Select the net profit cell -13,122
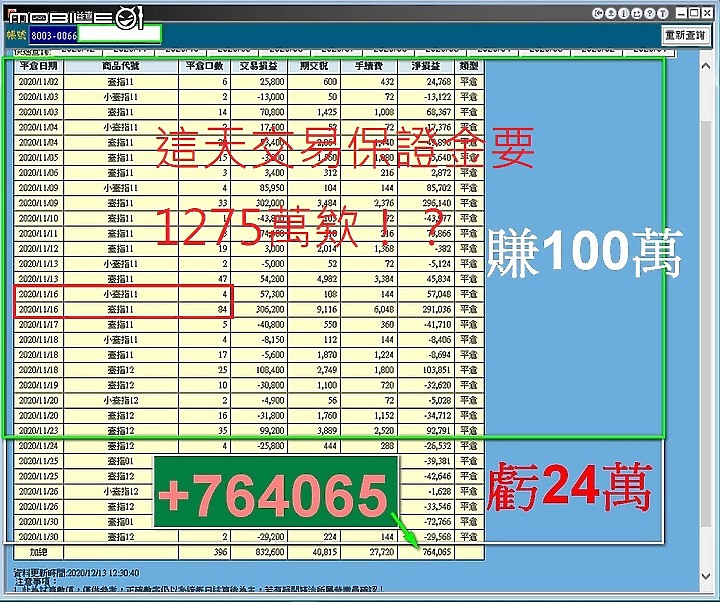Screen dimensions: 720x602 [426, 97]
